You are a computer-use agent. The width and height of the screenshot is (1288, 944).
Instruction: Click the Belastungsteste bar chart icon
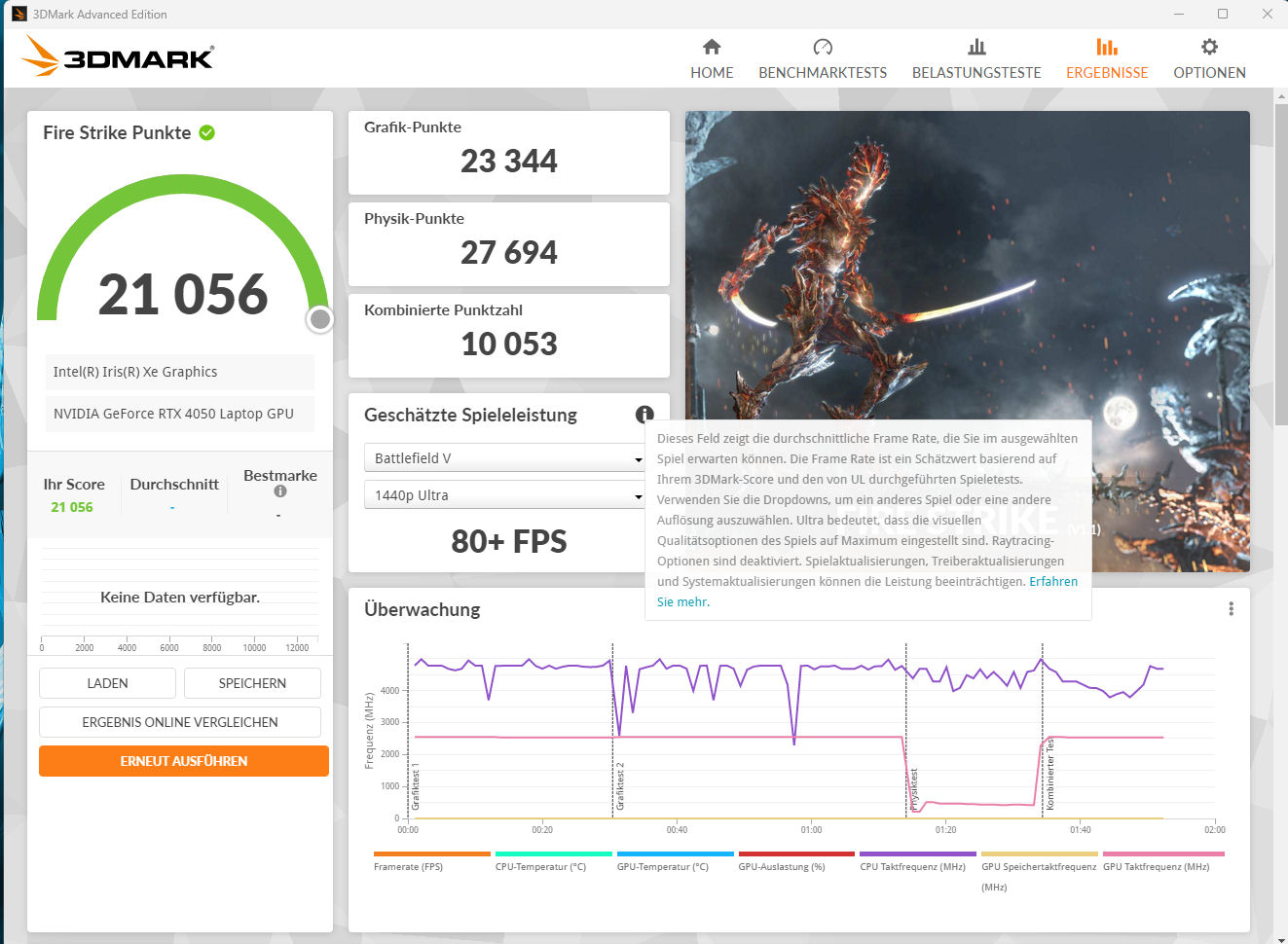[976, 47]
